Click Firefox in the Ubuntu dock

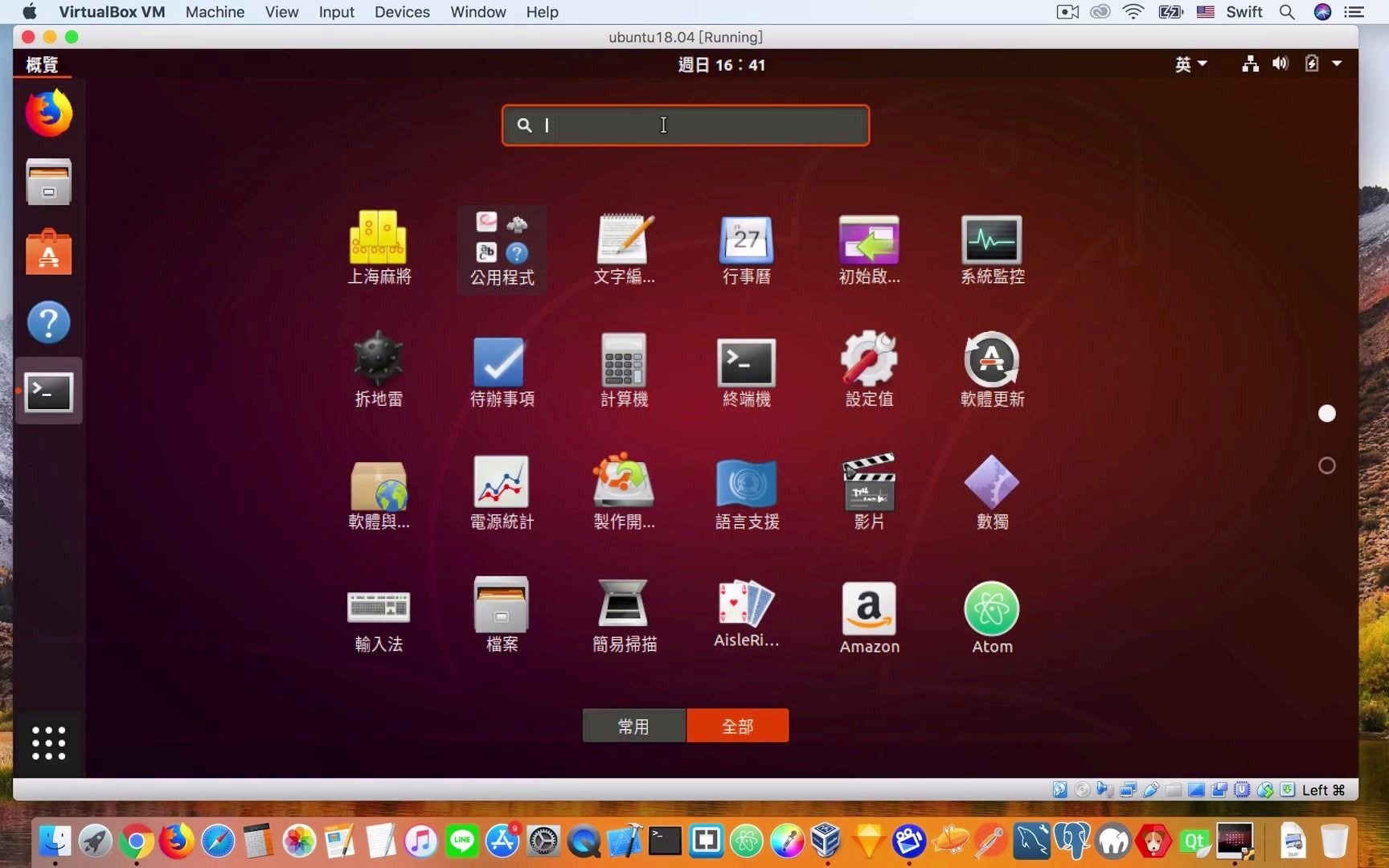point(48,113)
